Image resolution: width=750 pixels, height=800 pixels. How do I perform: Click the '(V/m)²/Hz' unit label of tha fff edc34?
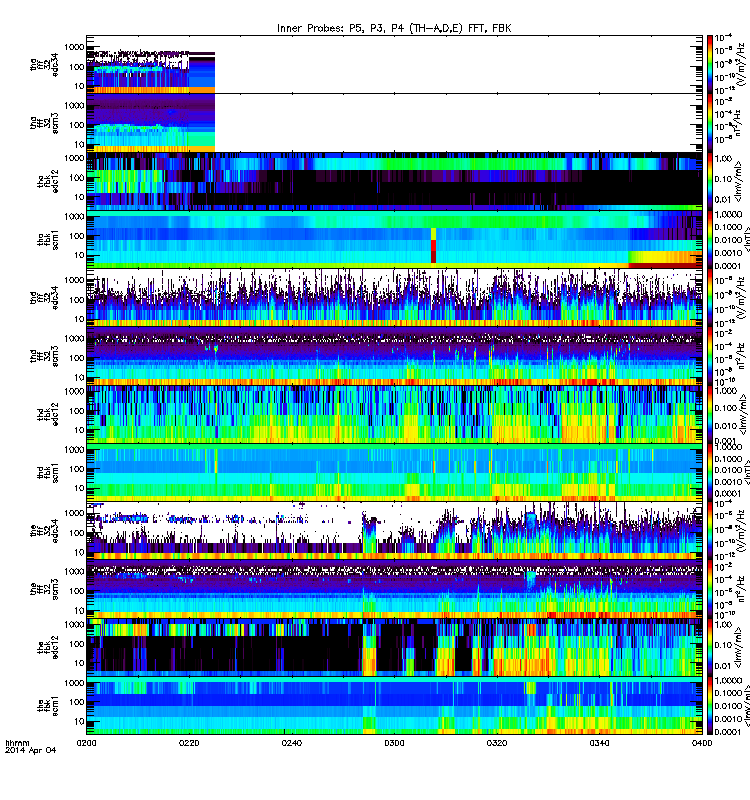(x=740, y=64)
